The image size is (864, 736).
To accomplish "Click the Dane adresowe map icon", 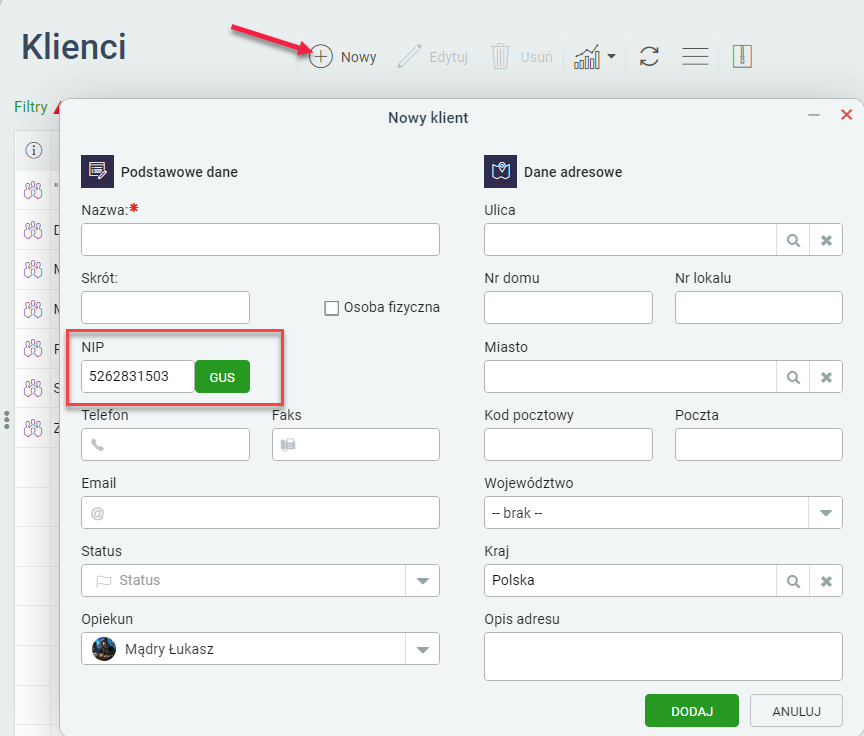I will pos(500,171).
